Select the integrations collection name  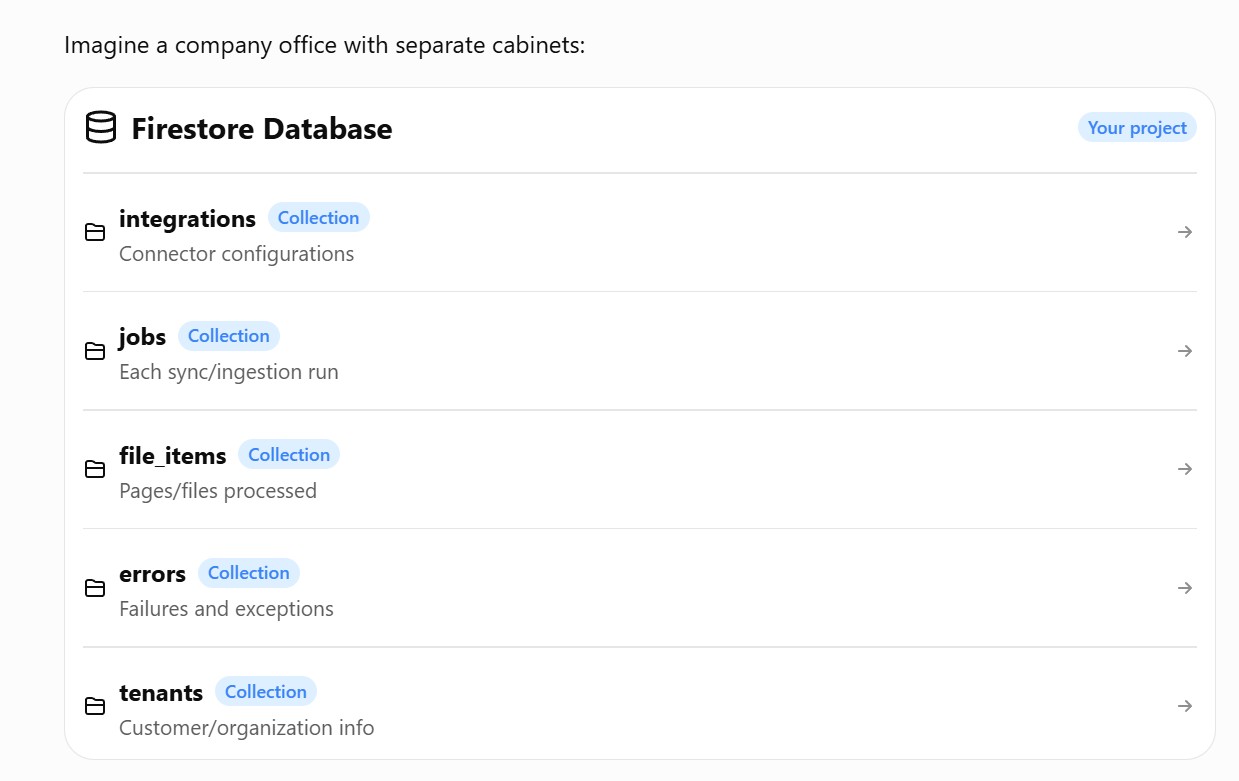coord(187,218)
